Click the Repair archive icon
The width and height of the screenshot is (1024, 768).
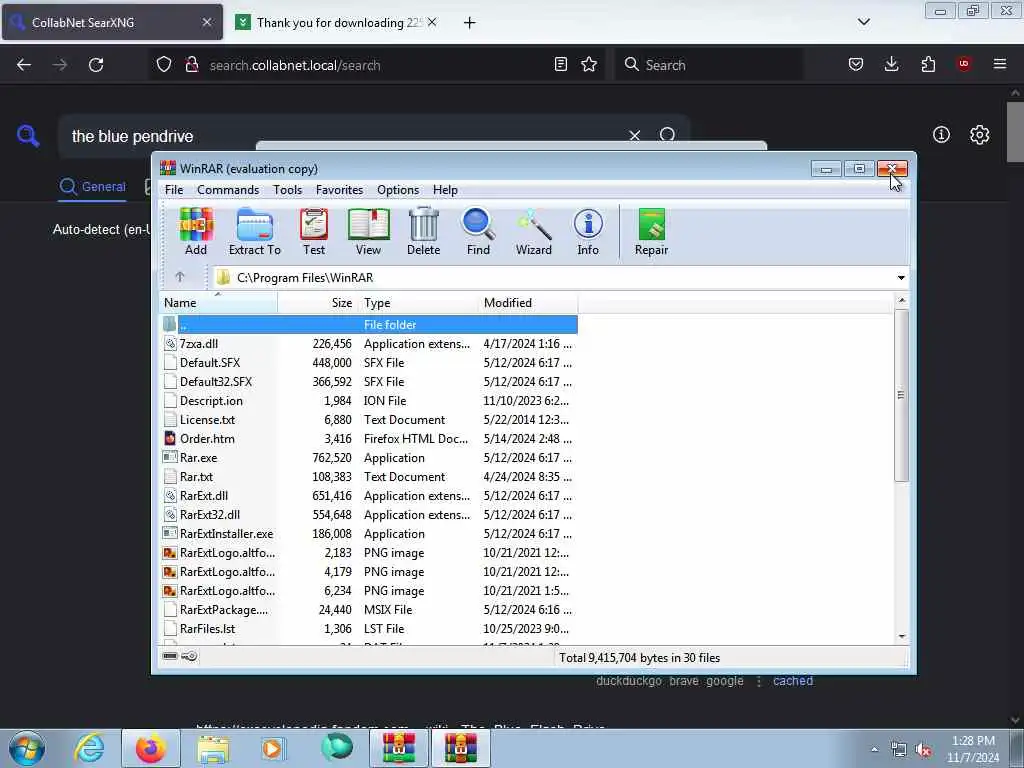(x=651, y=231)
